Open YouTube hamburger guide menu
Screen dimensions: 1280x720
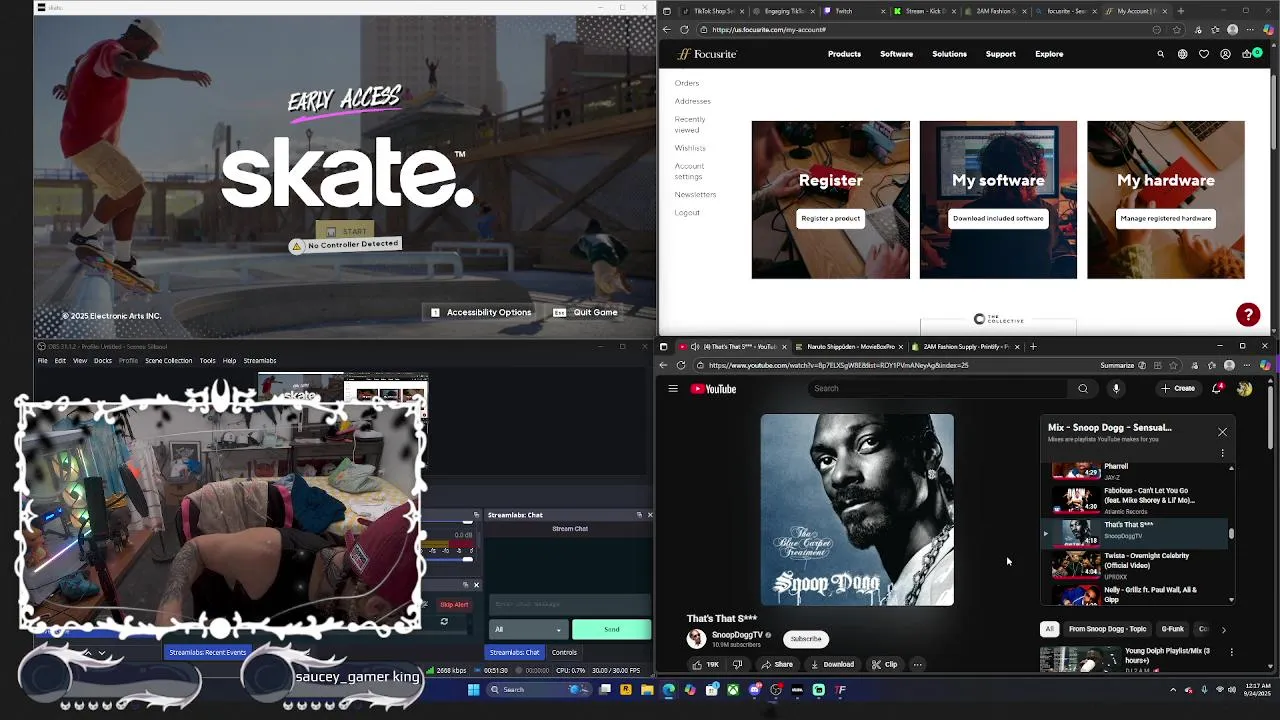click(673, 389)
